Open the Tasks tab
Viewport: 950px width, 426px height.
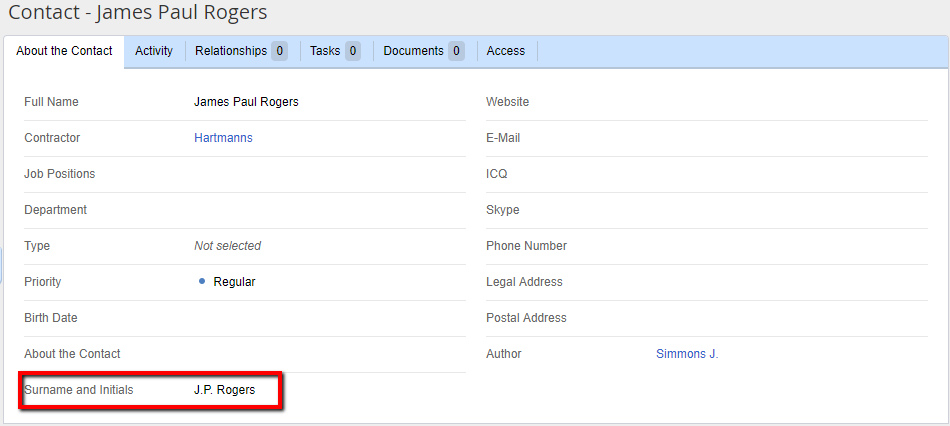(325, 51)
